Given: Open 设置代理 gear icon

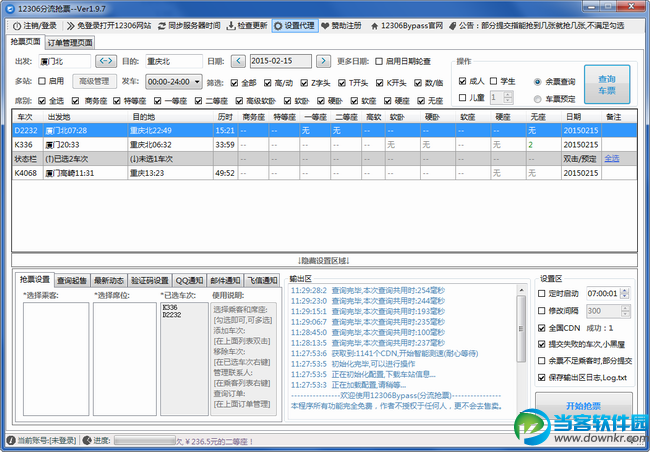Looking at the screenshot, I should point(278,26).
